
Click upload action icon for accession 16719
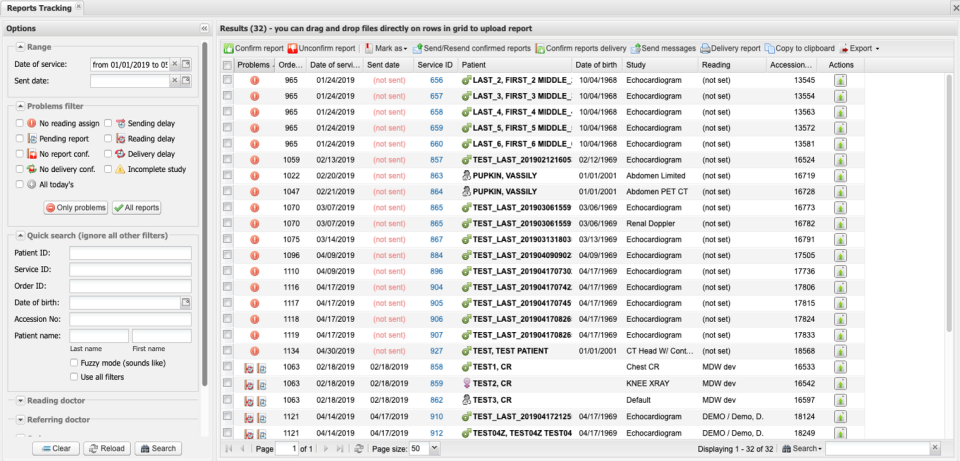(840, 176)
